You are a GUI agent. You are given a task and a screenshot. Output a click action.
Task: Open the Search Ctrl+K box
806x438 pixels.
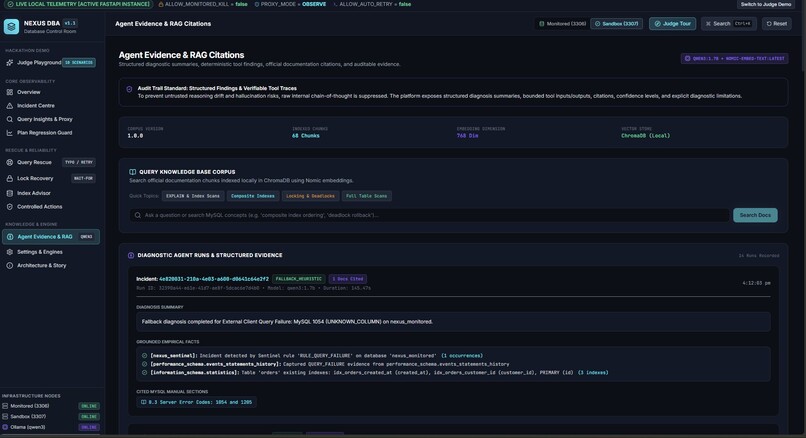[728, 24]
